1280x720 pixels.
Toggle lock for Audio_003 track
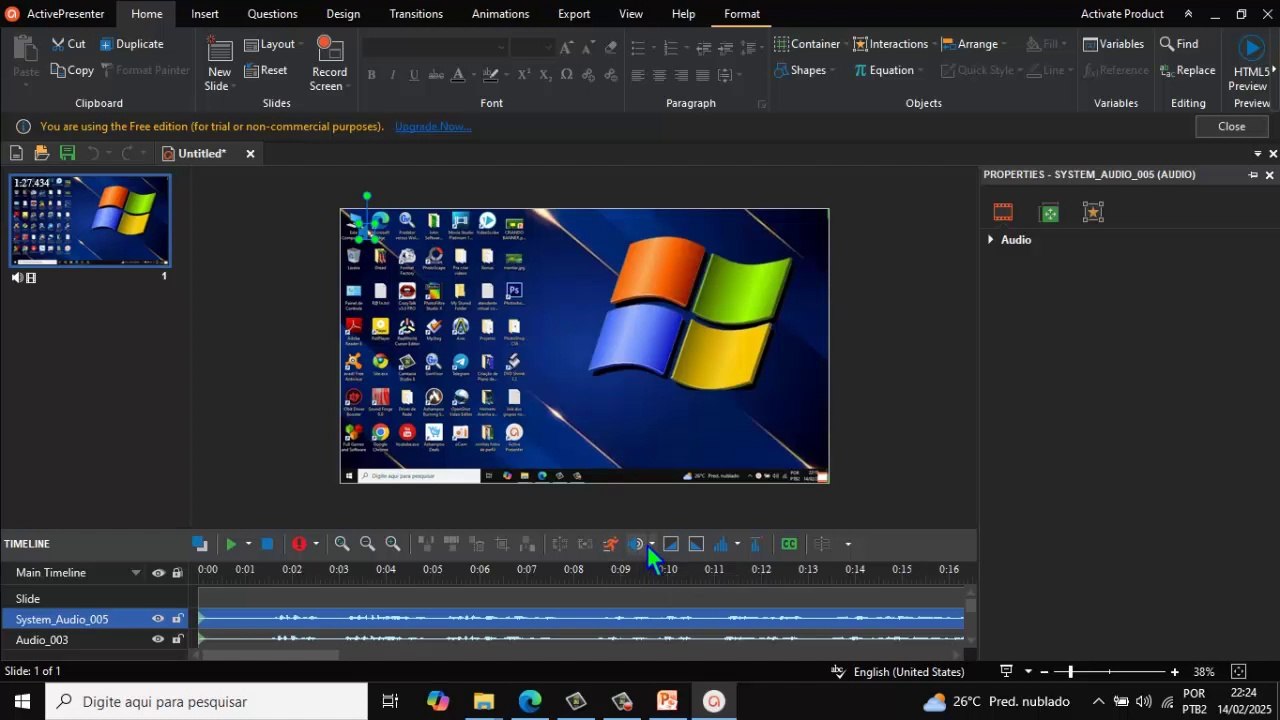coord(177,640)
